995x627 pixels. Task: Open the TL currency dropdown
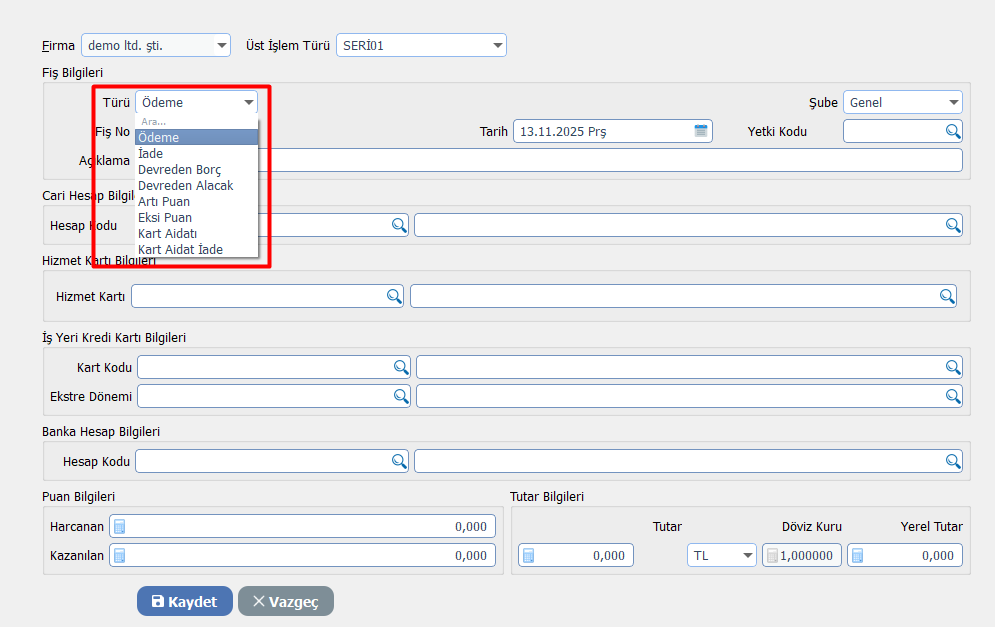click(746, 556)
